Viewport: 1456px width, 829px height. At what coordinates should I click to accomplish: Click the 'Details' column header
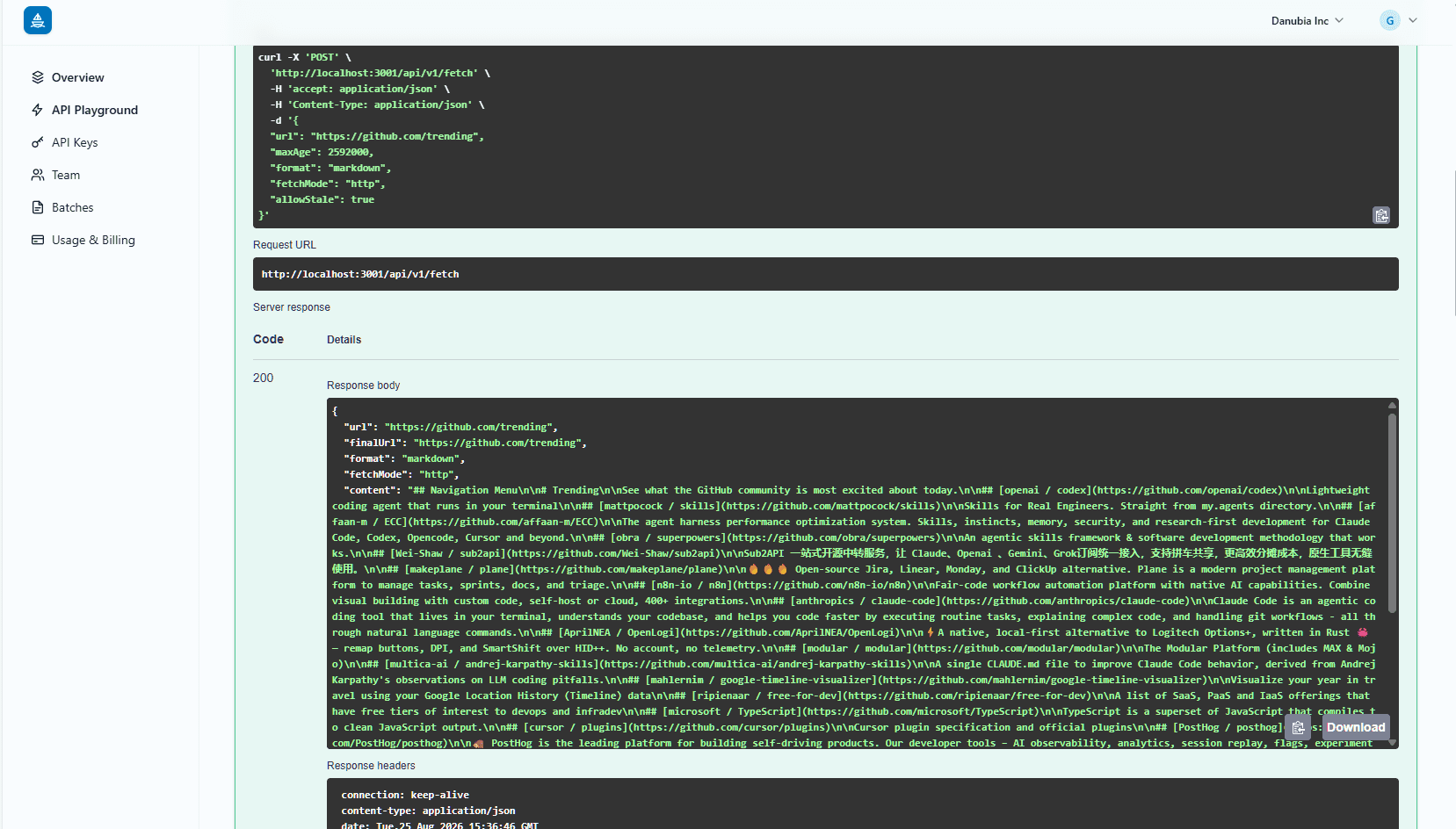click(x=344, y=340)
